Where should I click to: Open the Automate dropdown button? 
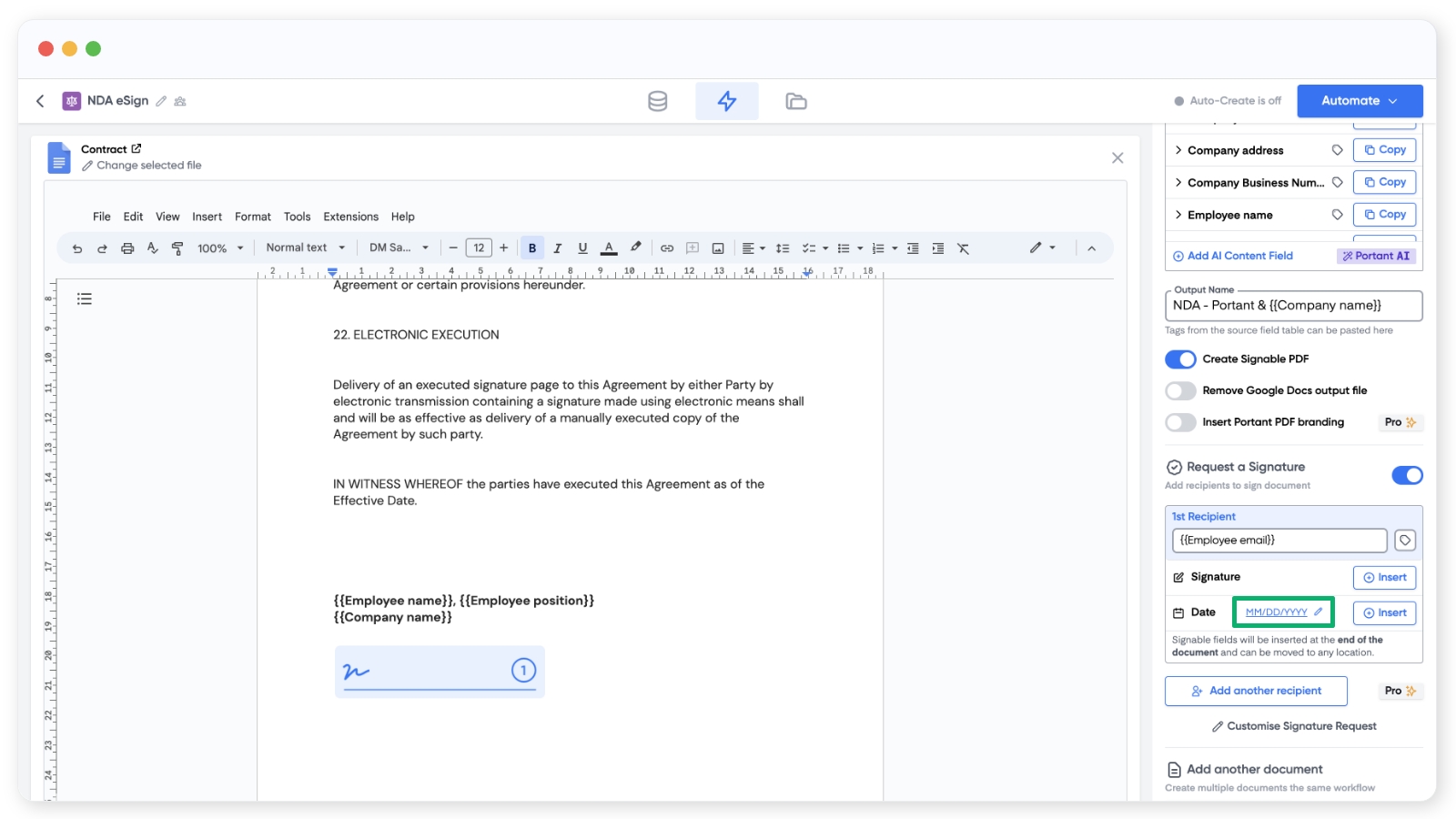click(x=1360, y=101)
